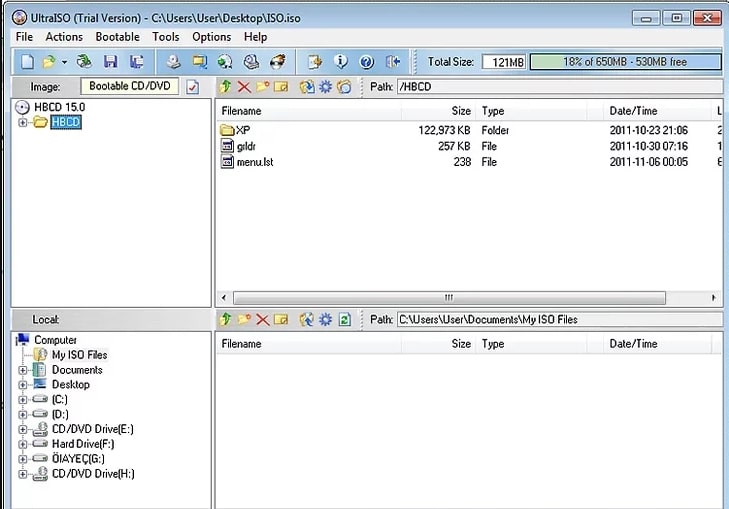The width and height of the screenshot is (729, 509).
Task: Click the Bootable CD/DVD image type field
Action: pyautogui.click(x=130, y=86)
